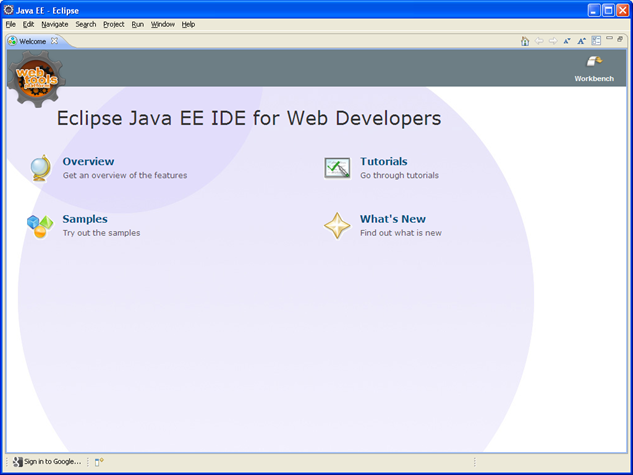Click the Tutorials checklist icon
Screen dimensions: 633x475
(337, 168)
